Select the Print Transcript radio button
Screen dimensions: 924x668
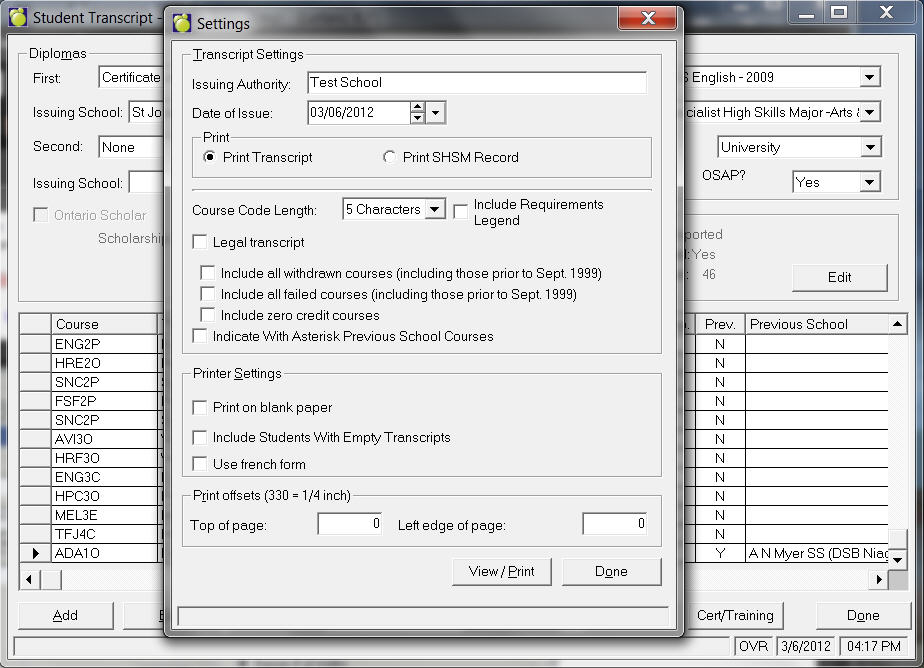[210, 157]
